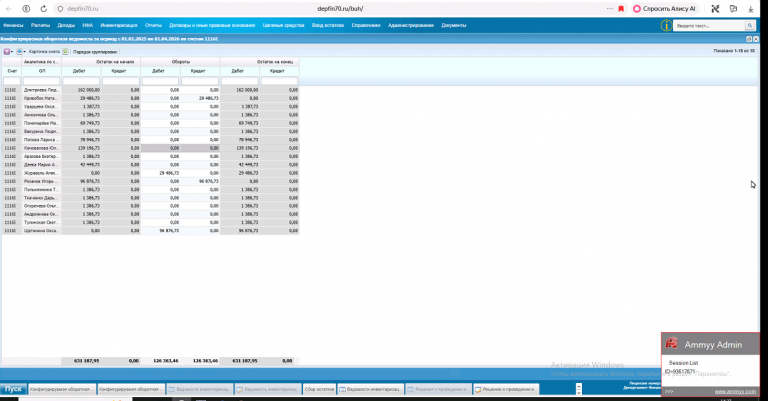Click the blue print icon in toolbar

(19, 51)
